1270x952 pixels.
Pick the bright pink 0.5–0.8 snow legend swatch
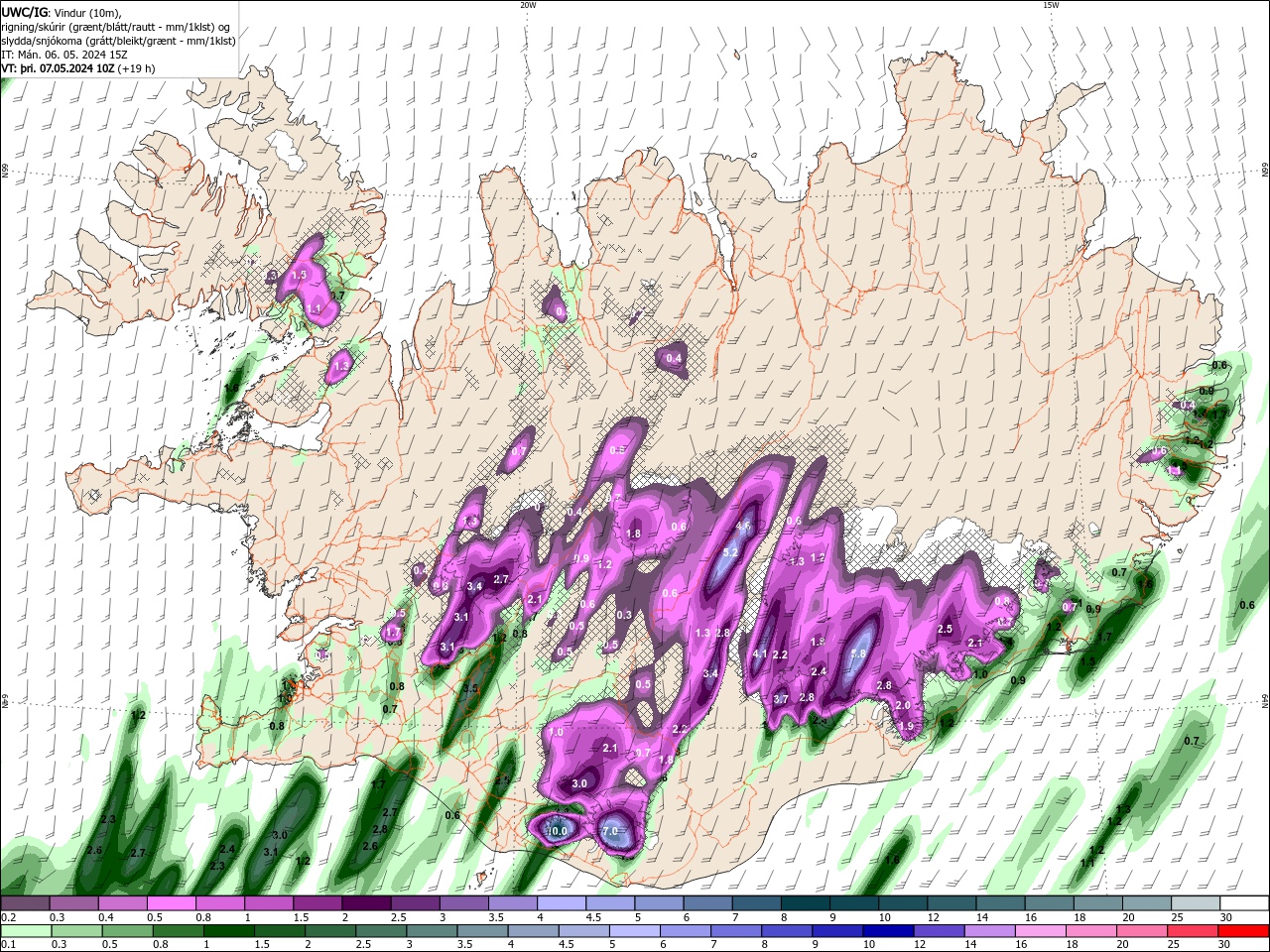[171, 903]
